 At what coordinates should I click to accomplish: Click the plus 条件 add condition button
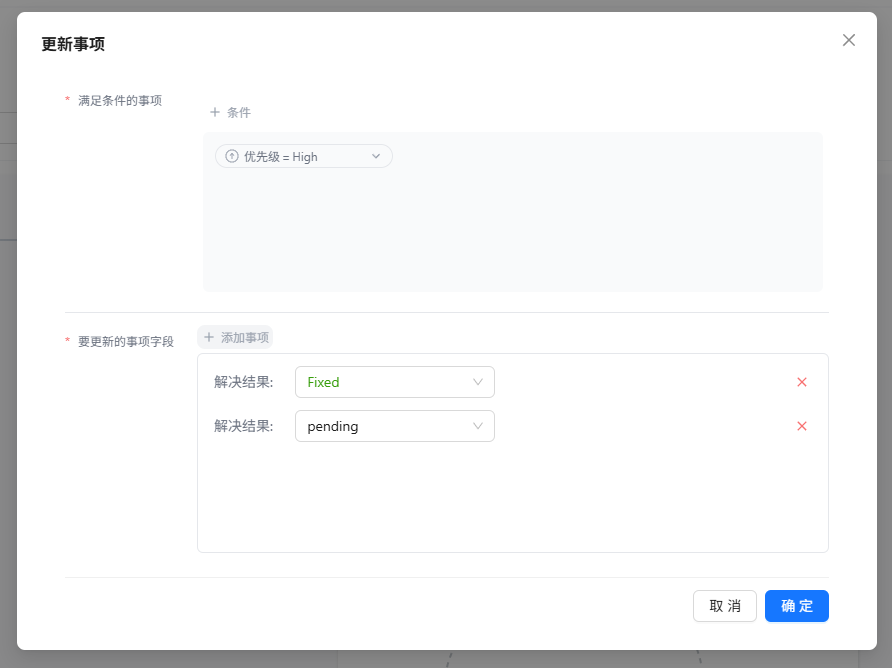pos(230,112)
